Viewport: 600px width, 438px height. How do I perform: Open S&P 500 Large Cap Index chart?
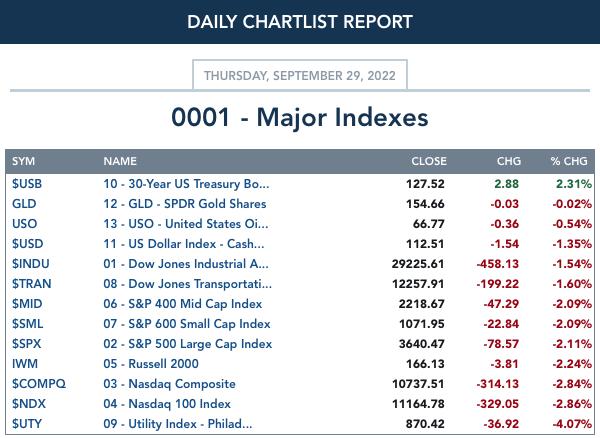[x=188, y=344]
